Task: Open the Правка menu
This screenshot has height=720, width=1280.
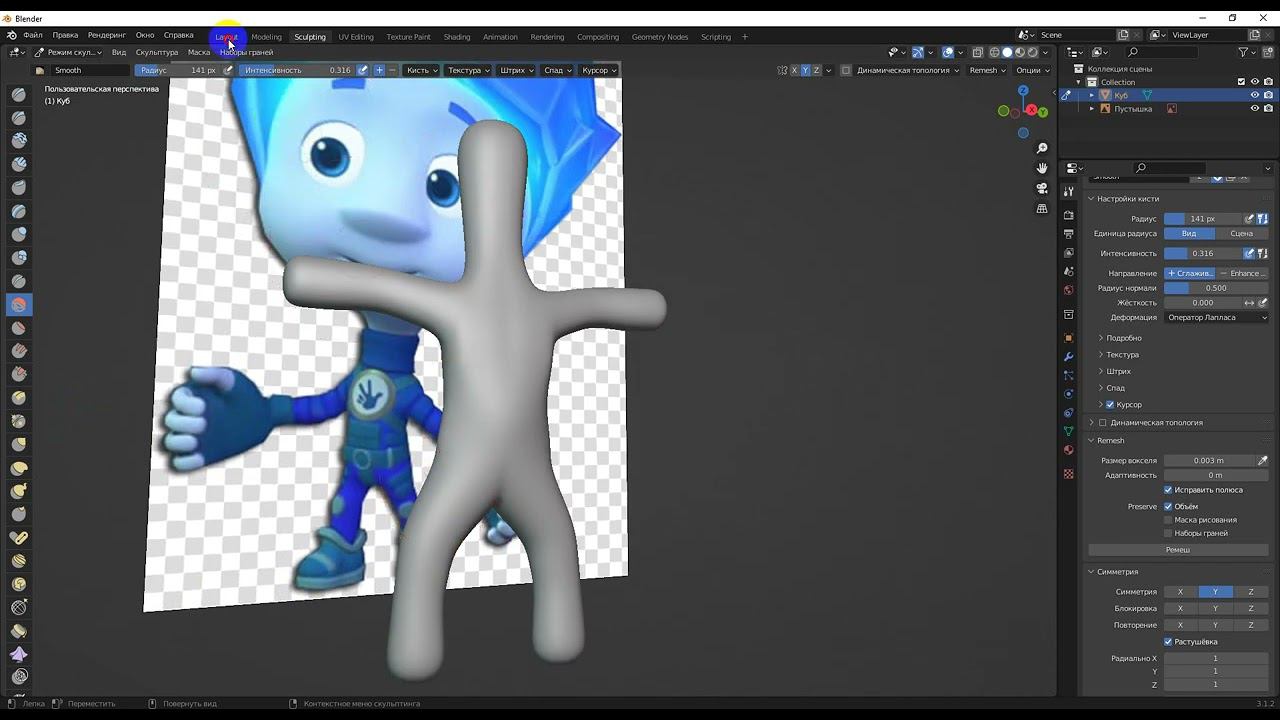Action: coord(65,35)
